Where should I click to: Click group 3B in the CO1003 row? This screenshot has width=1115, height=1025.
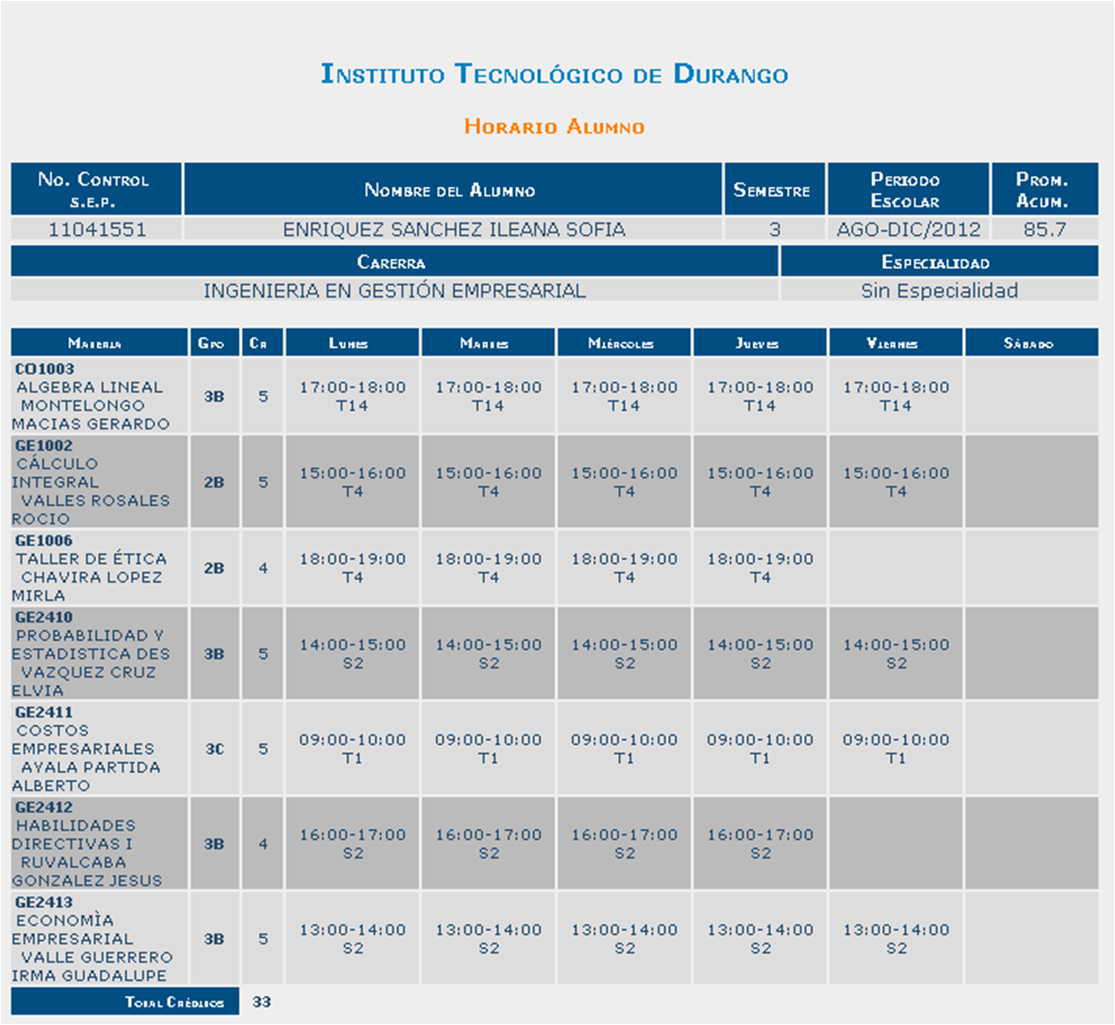coord(214,396)
